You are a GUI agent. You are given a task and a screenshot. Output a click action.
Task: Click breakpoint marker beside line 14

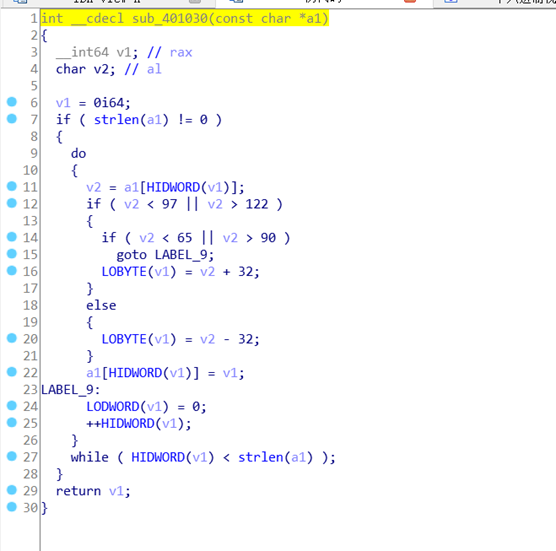pos(12,237)
